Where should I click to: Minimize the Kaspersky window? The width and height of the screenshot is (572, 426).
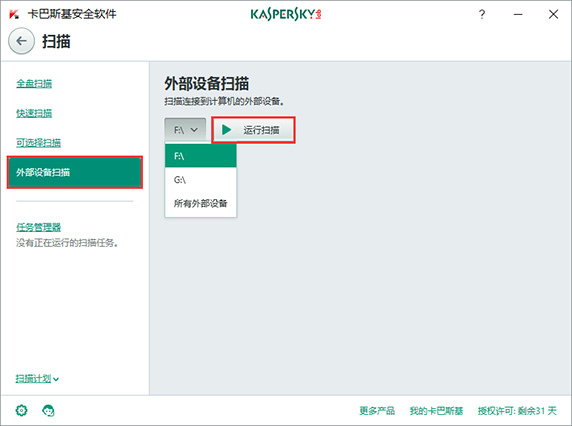[x=518, y=14]
